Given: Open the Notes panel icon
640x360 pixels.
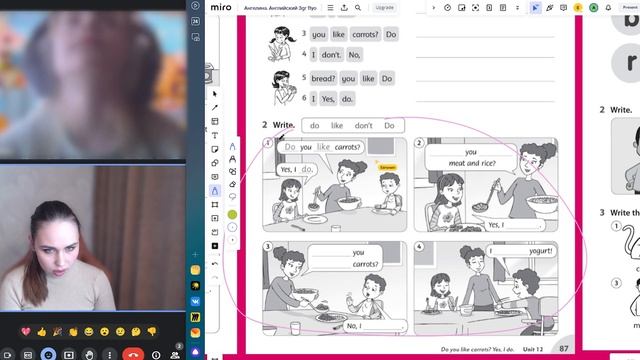Looking at the screenshot, I should point(503,7).
